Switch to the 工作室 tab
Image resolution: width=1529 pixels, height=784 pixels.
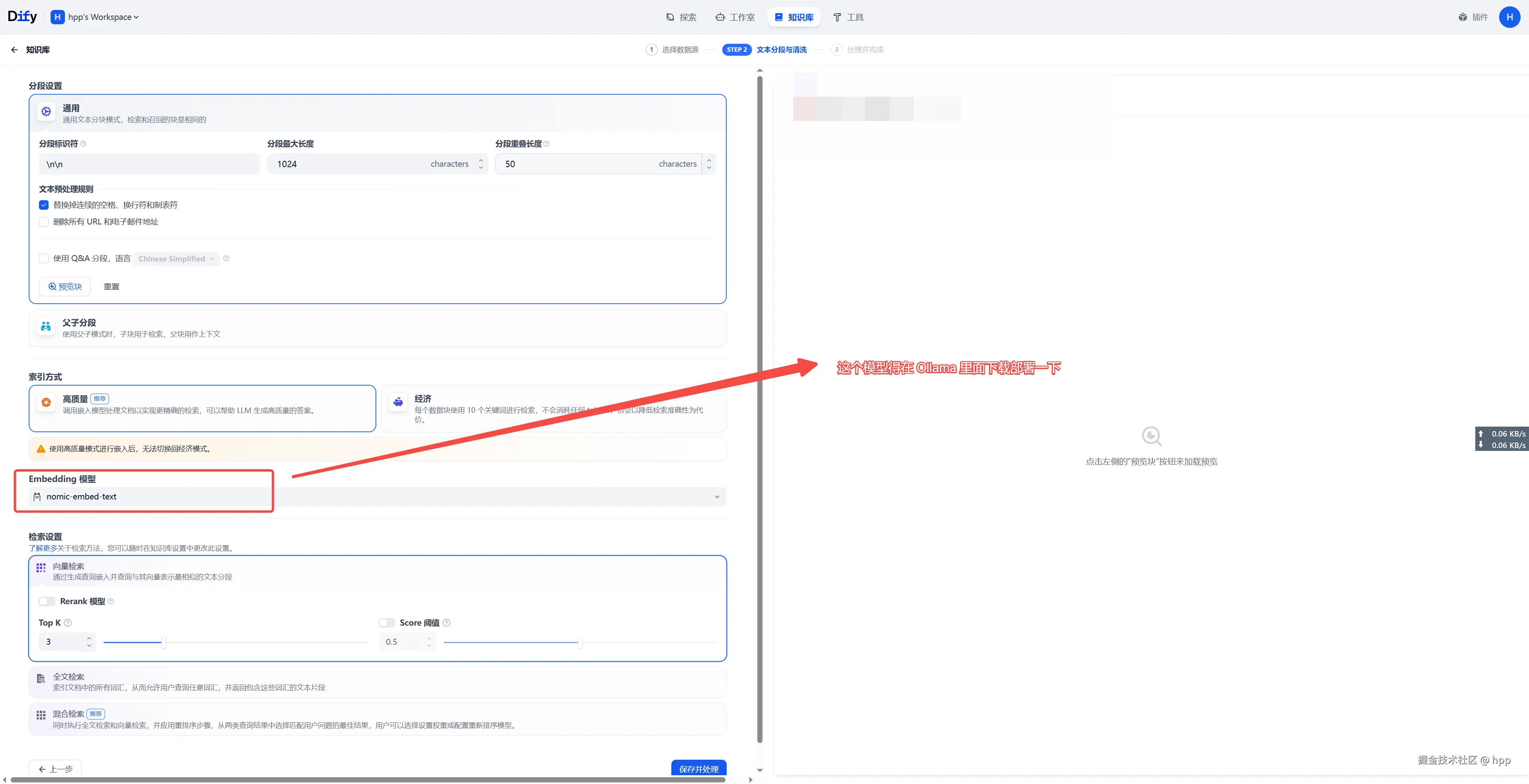point(735,17)
